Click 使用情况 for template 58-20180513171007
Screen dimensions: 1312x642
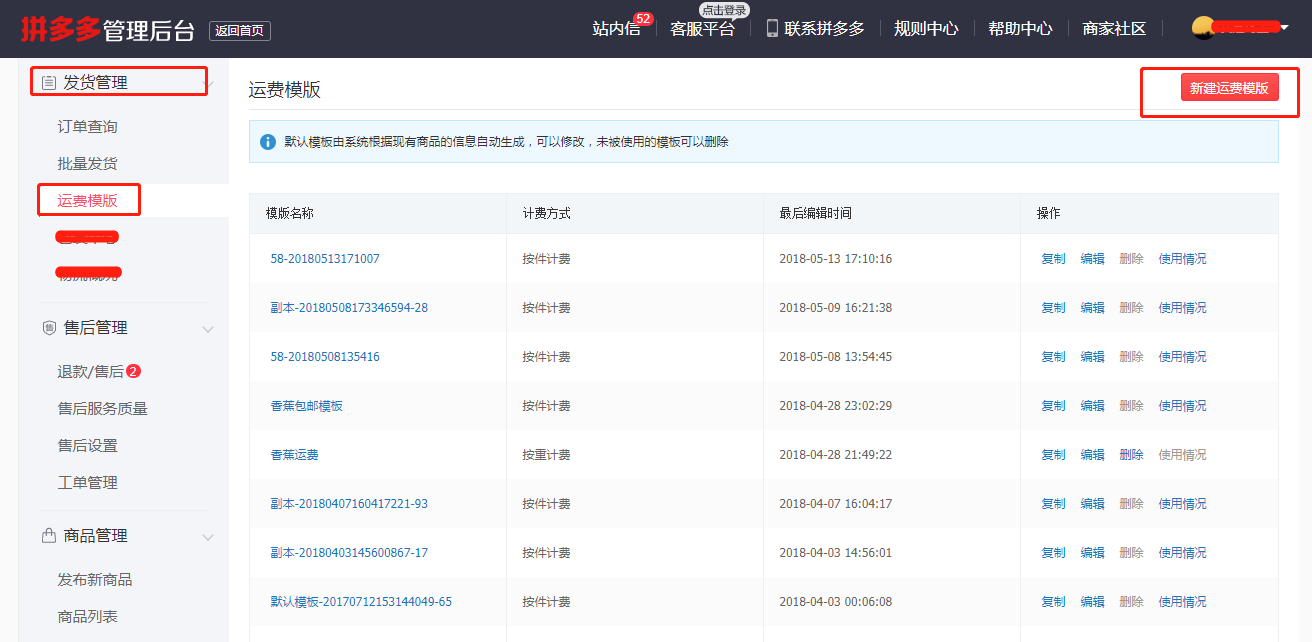pos(1182,259)
